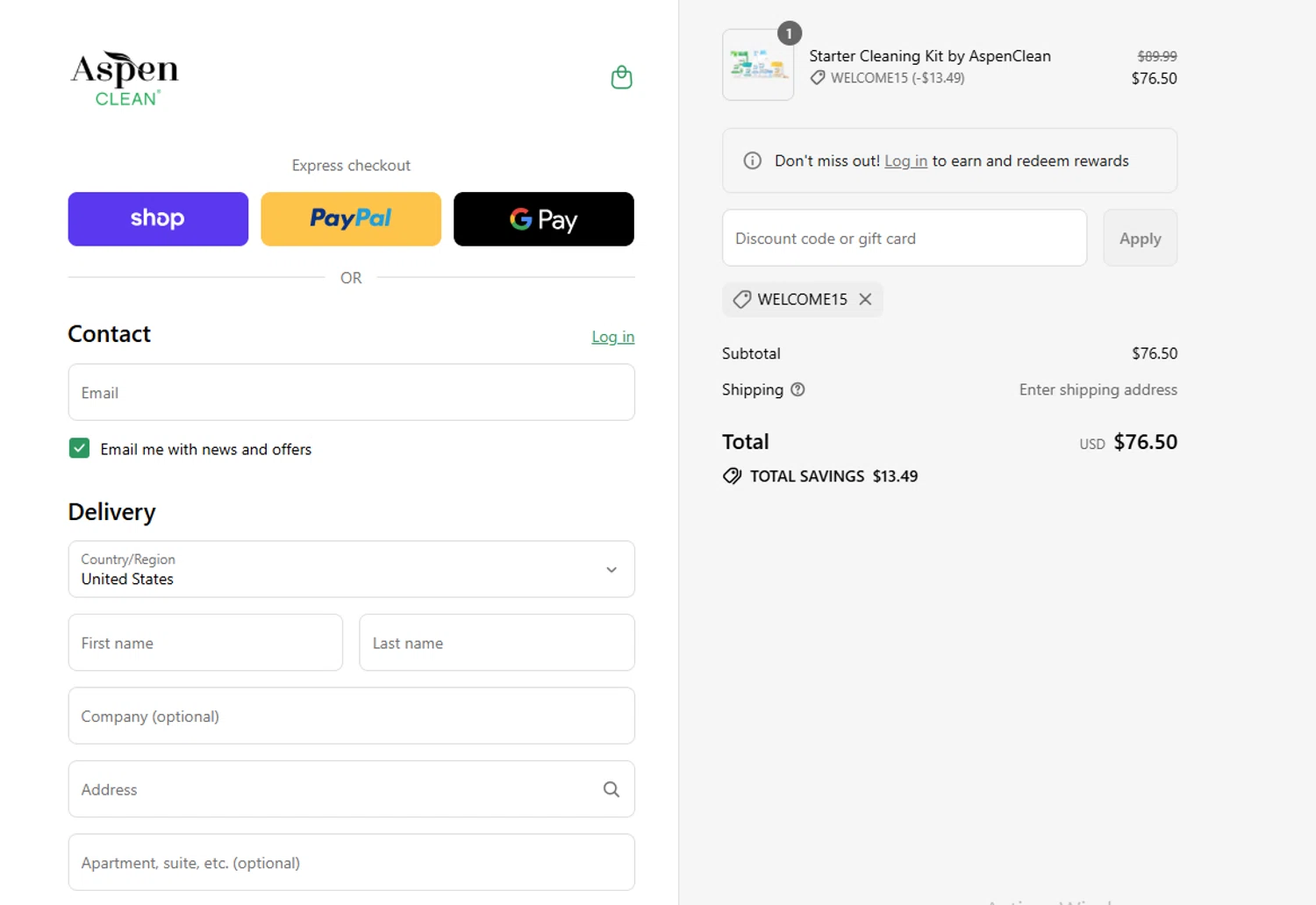Image resolution: width=1316 pixels, height=905 pixels.
Task: Focus the Company (optional) field
Action: pyautogui.click(x=351, y=716)
